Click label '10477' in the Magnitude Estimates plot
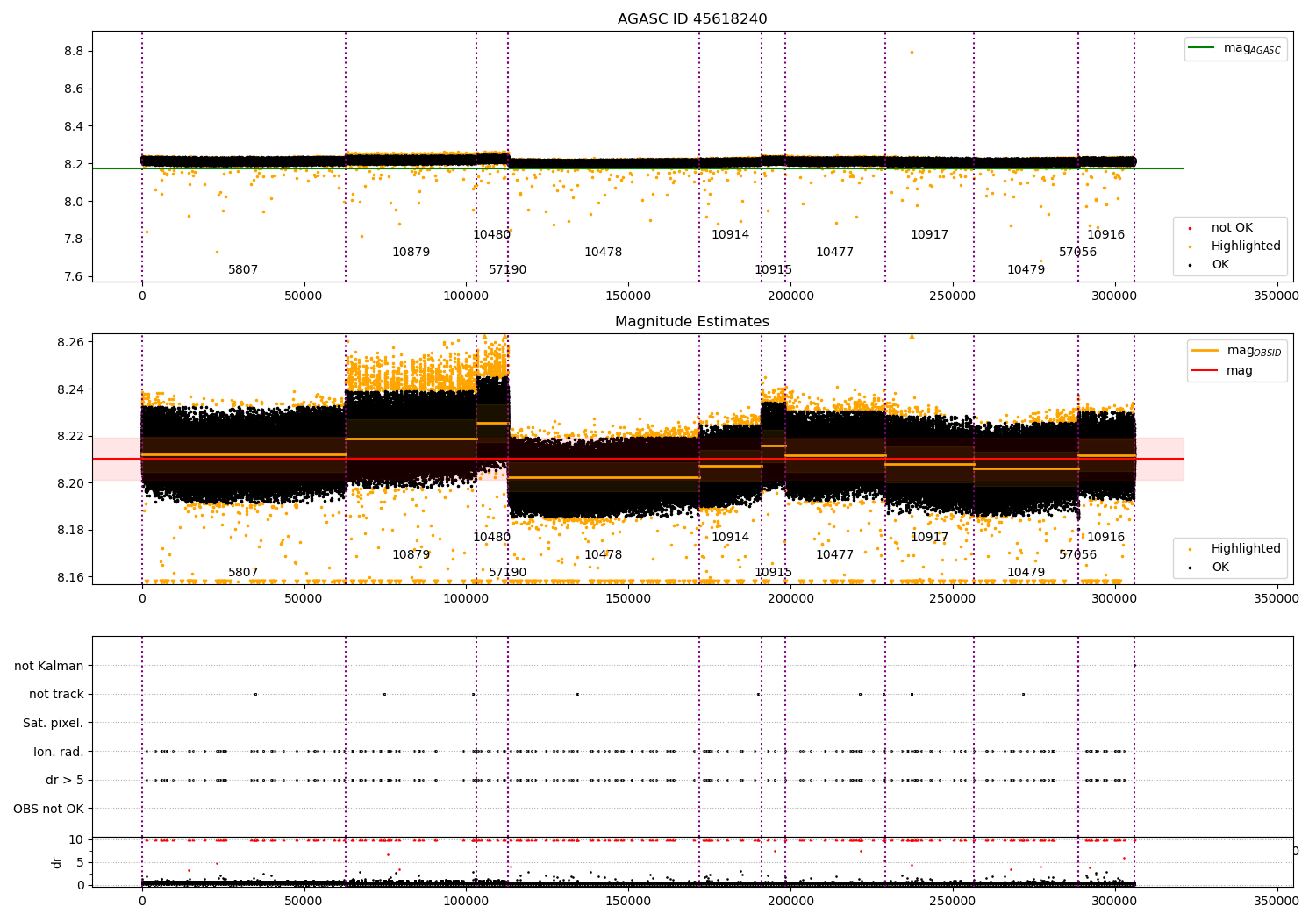The image size is (1316, 921). [834, 555]
